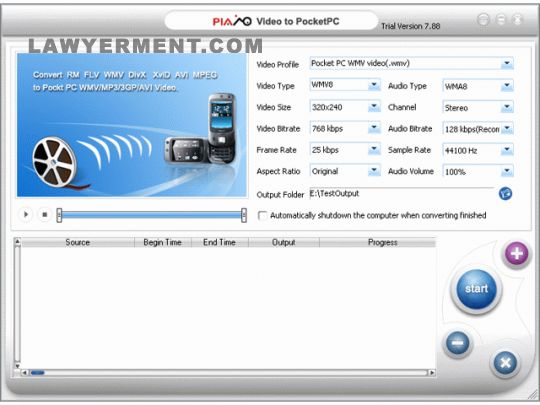The height and width of the screenshot is (405, 540).
Task: Open the Frame Rate dropdown
Action: 374,149
